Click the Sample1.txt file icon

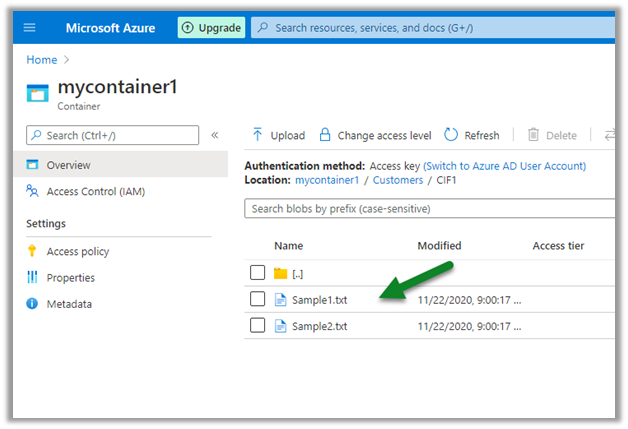281,299
